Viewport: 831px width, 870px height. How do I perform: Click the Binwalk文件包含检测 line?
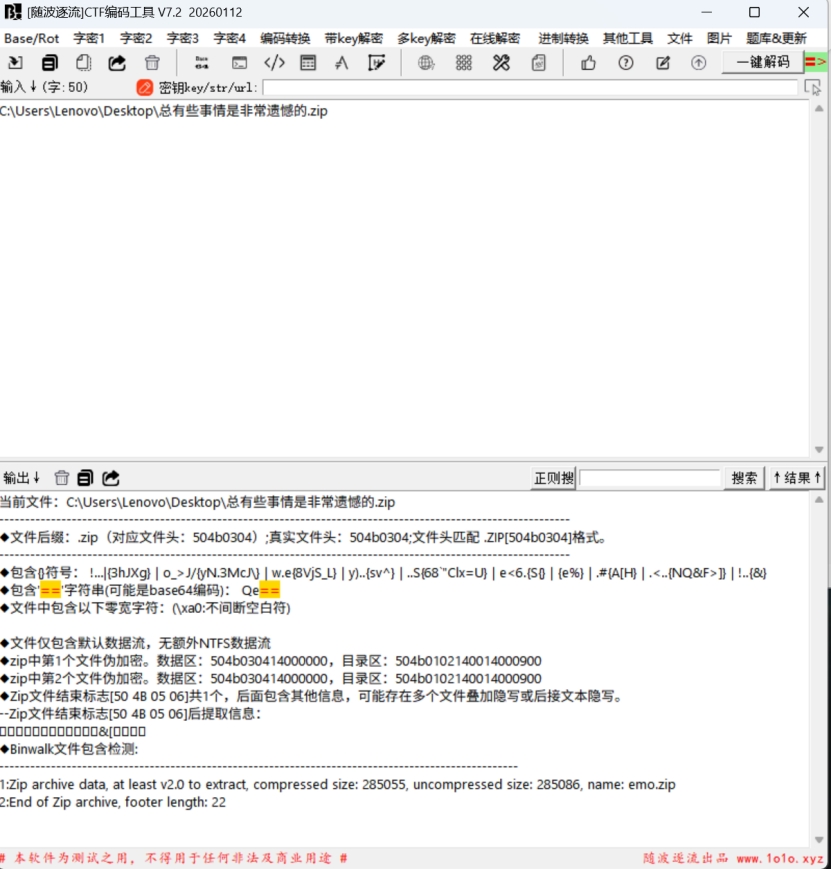69,749
